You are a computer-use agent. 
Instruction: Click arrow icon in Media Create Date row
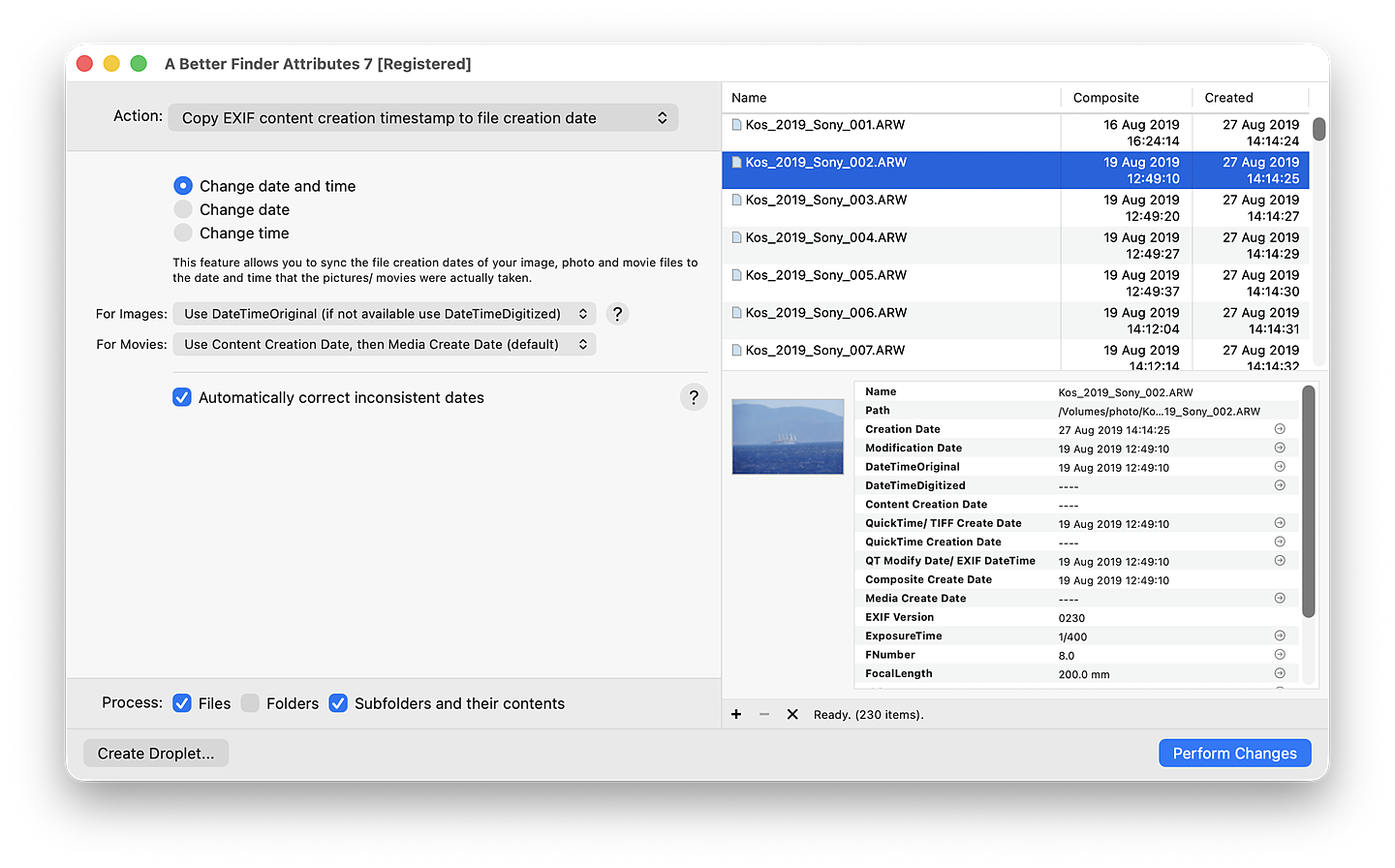click(1280, 599)
